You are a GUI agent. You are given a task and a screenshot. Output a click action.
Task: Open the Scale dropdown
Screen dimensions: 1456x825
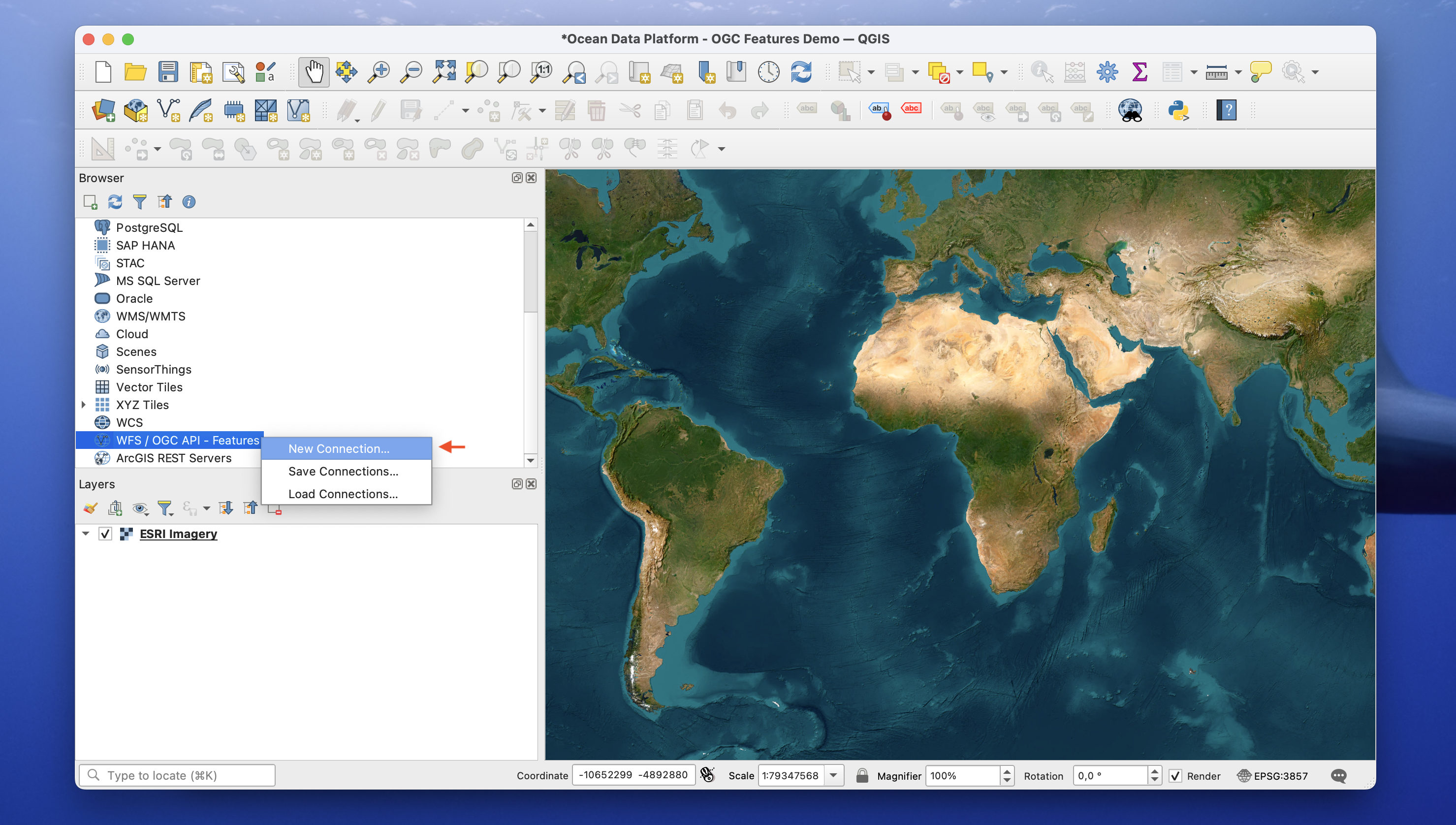[832, 775]
